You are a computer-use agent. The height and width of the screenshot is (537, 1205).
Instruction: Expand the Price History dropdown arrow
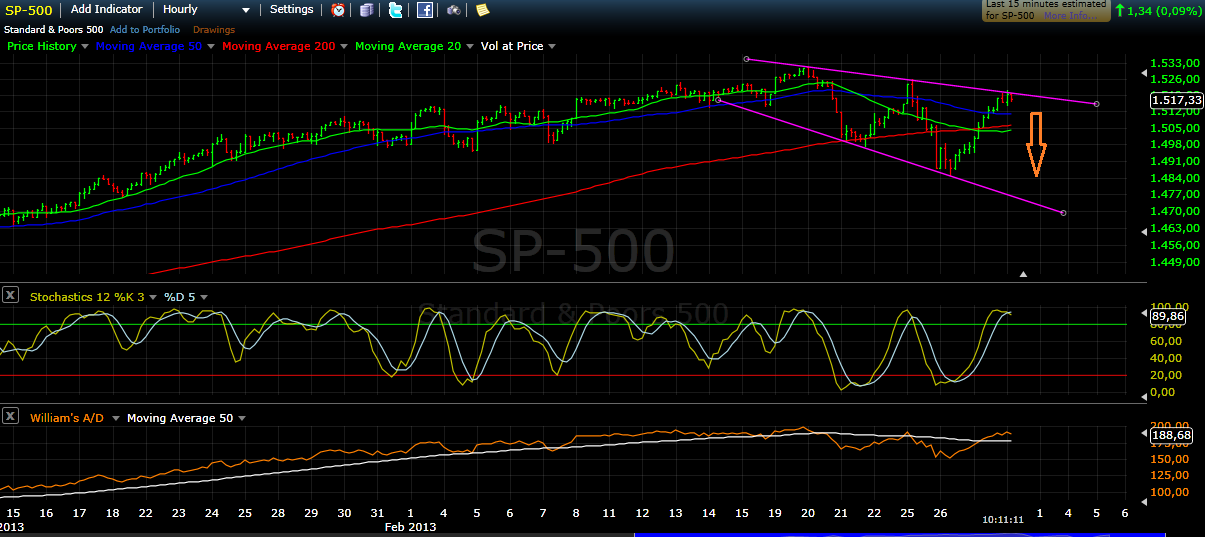pos(84,46)
